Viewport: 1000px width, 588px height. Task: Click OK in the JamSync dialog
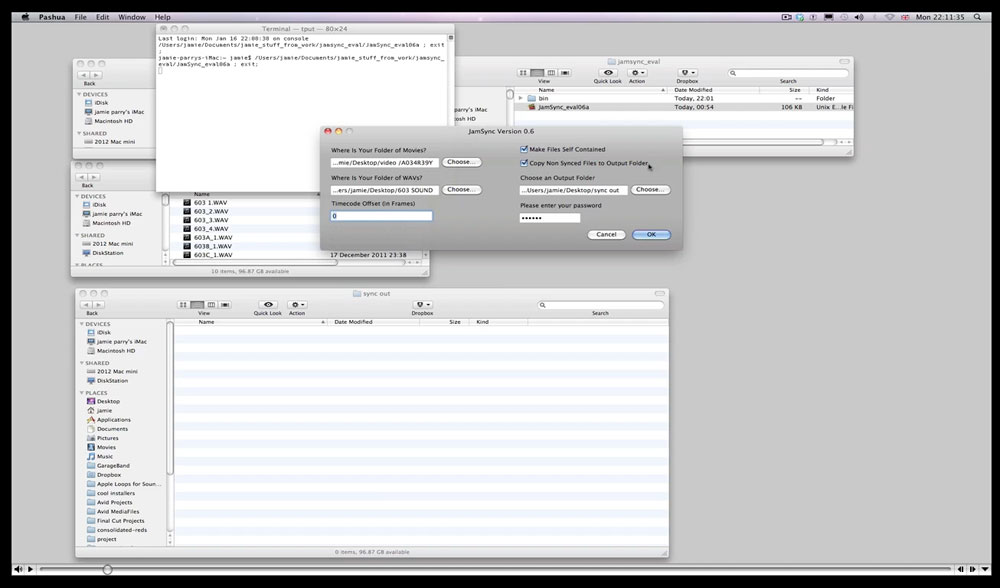(651, 235)
